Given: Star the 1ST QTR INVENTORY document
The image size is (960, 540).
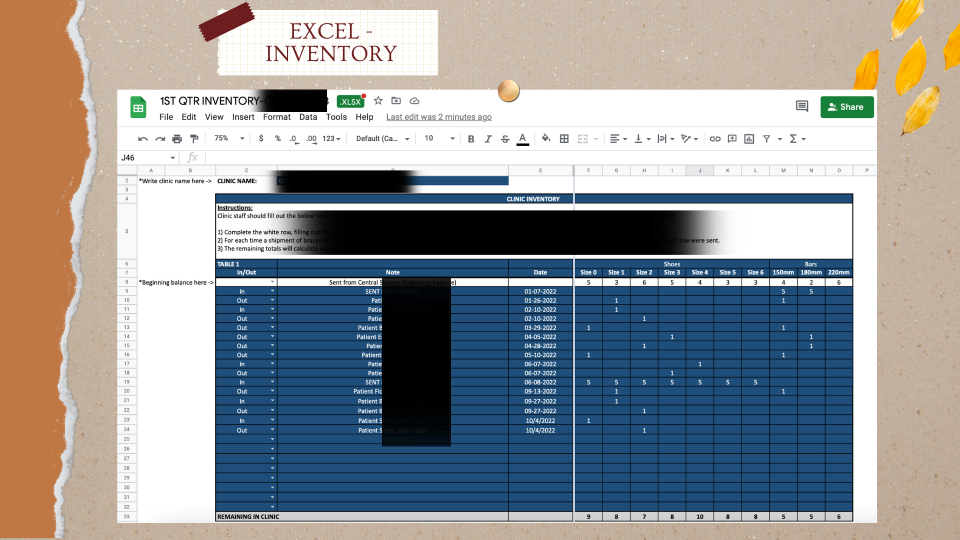Looking at the screenshot, I should (x=378, y=101).
